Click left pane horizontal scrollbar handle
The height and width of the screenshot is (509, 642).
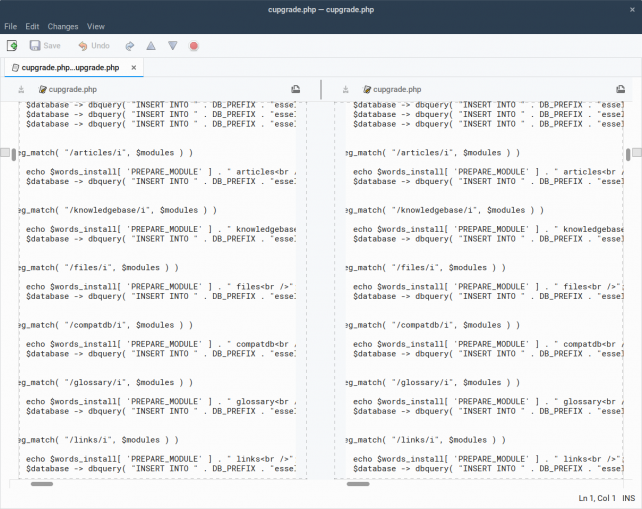[42, 485]
